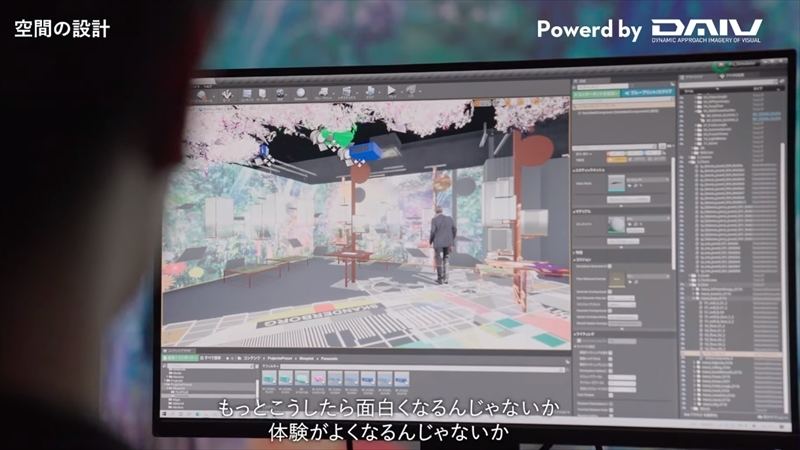Click the Build toolbar icon
This screenshot has height=450, width=800.
(370, 91)
